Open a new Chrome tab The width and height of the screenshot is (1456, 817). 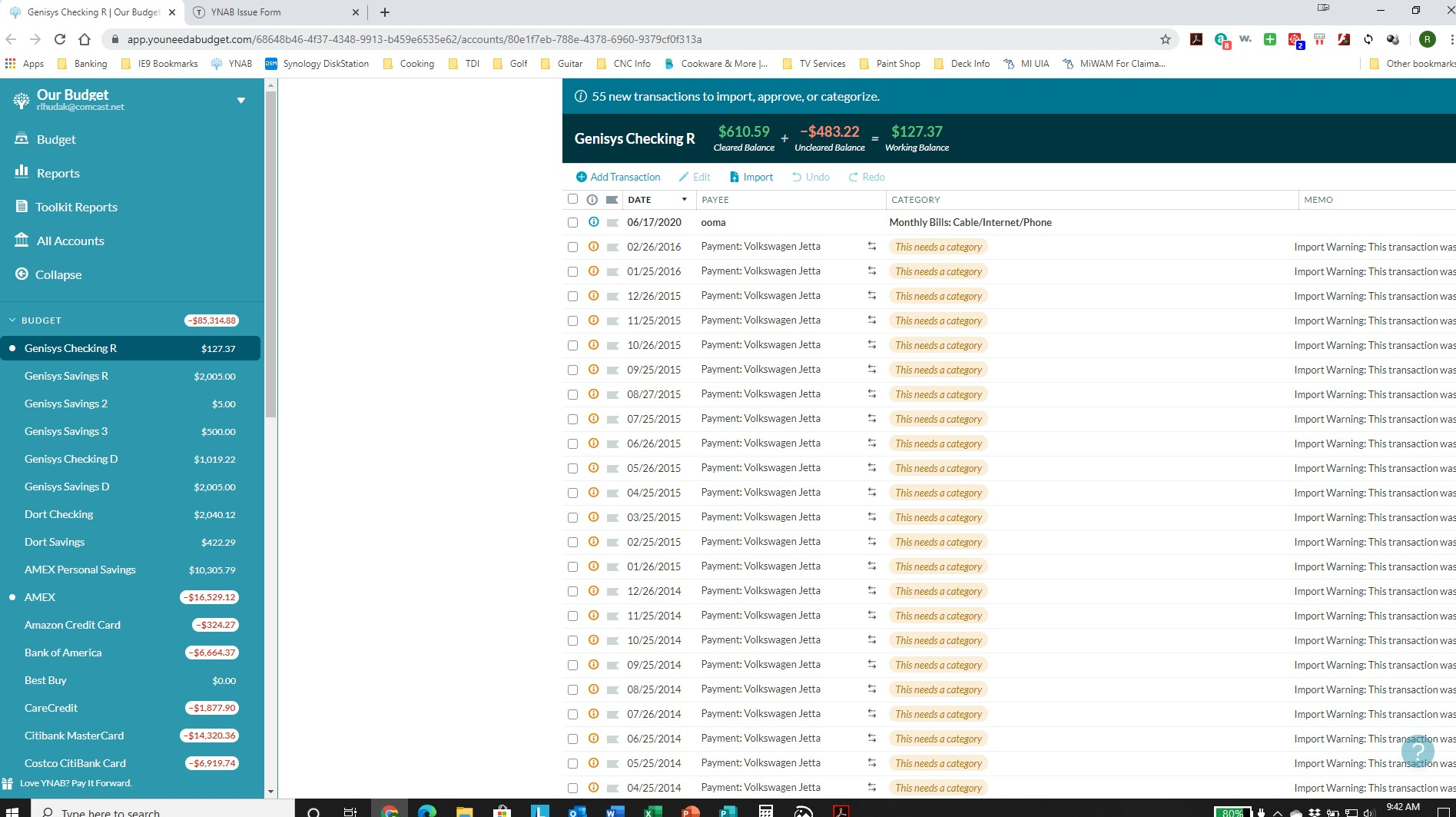[385, 12]
